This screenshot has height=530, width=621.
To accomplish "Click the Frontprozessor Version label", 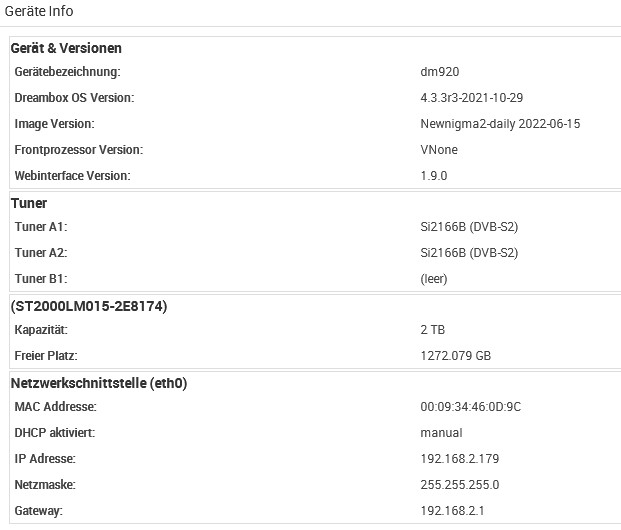I will click(x=79, y=150).
